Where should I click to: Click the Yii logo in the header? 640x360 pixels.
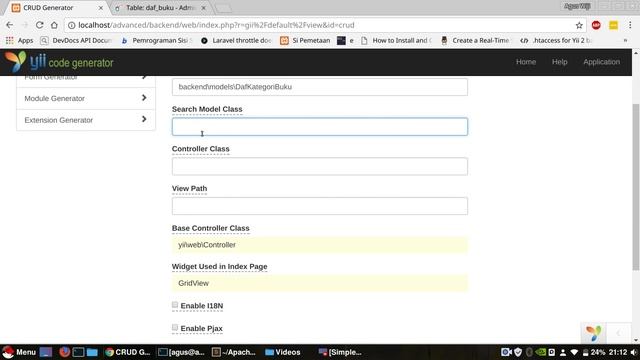tap(59, 62)
